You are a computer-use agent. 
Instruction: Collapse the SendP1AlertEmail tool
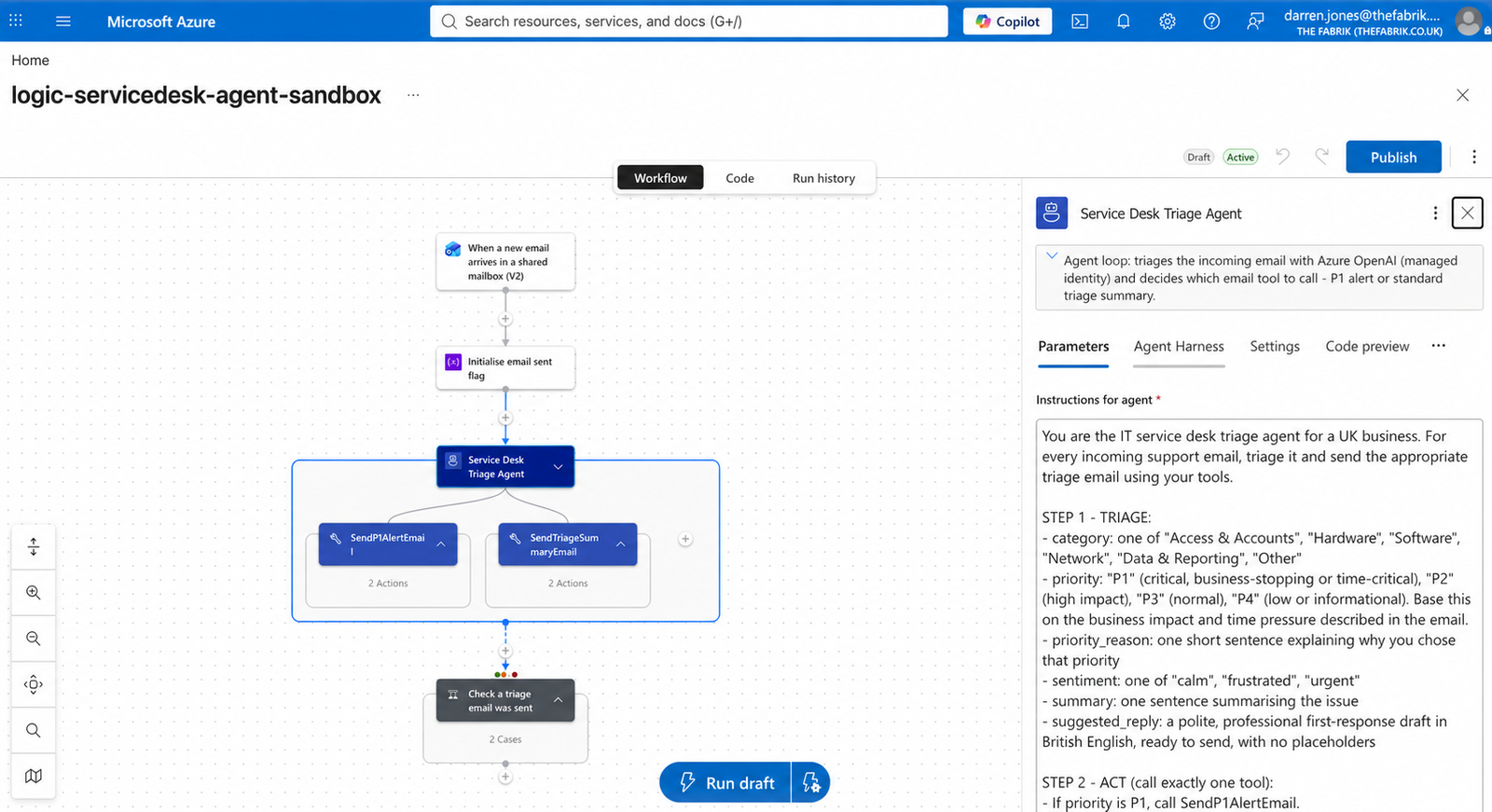(x=441, y=544)
